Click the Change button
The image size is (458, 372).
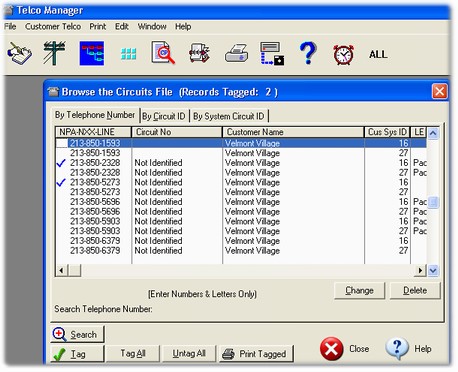(x=359, y=291)
